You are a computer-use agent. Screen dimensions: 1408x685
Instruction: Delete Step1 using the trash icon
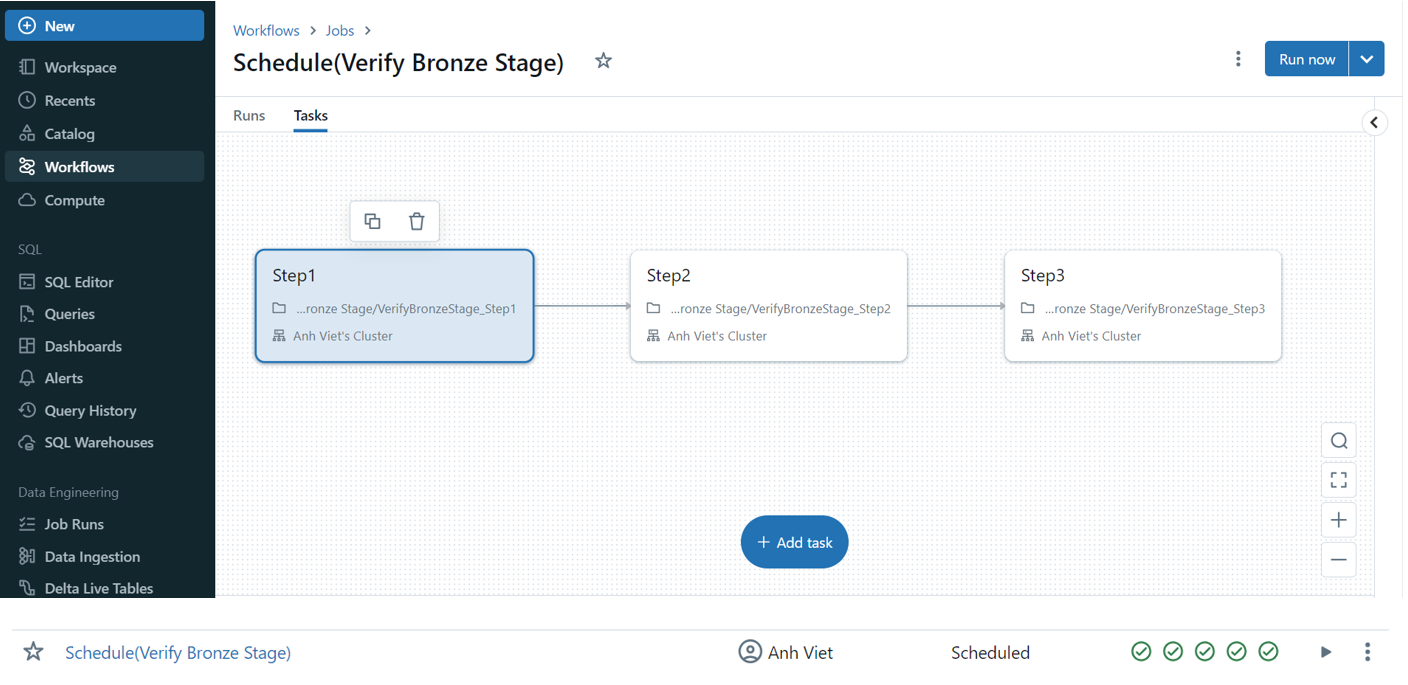tap(416, 221)
